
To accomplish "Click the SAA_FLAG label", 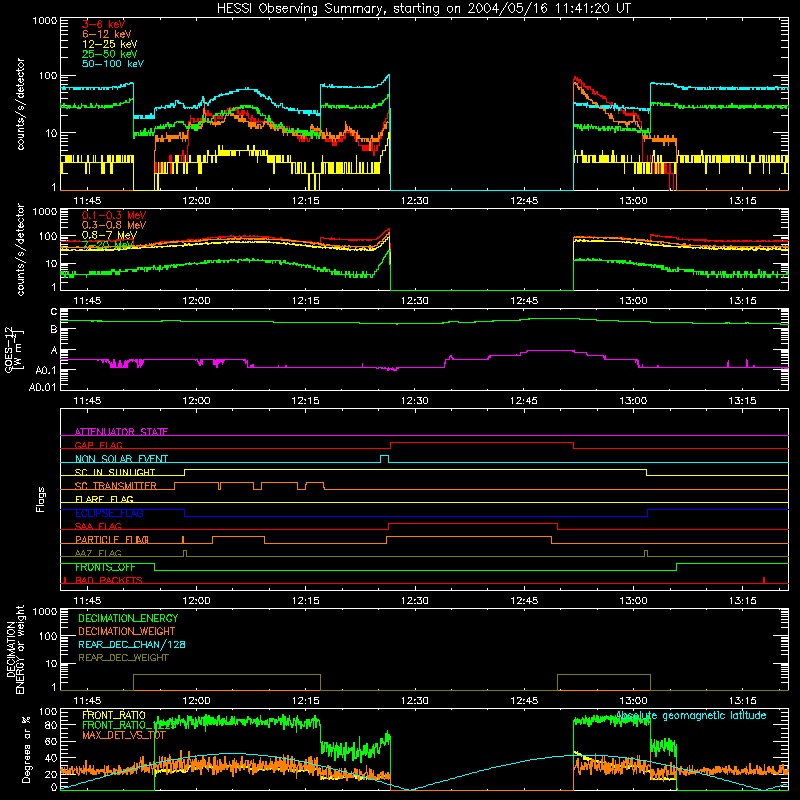I will pos(98,526).
